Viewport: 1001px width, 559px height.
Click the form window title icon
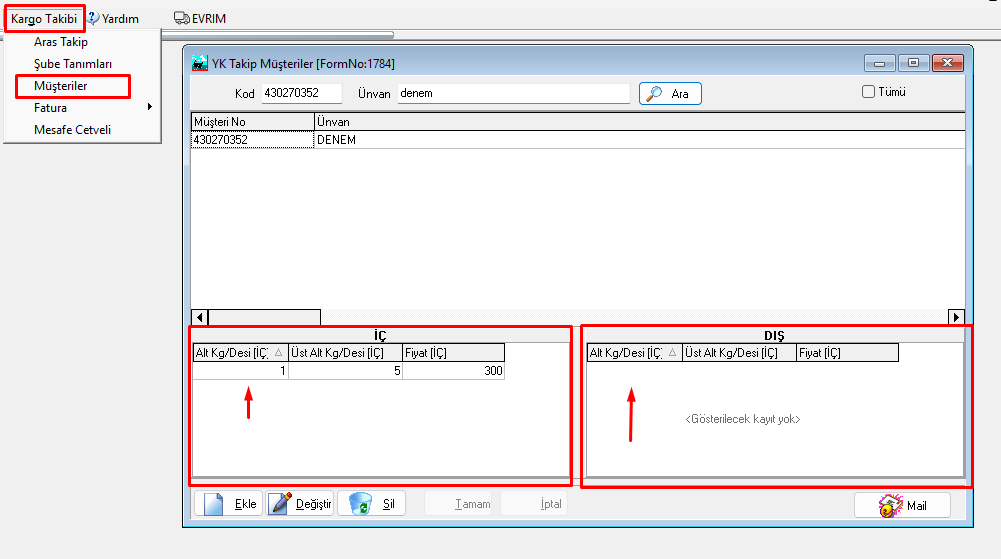(x=200, y=63)
